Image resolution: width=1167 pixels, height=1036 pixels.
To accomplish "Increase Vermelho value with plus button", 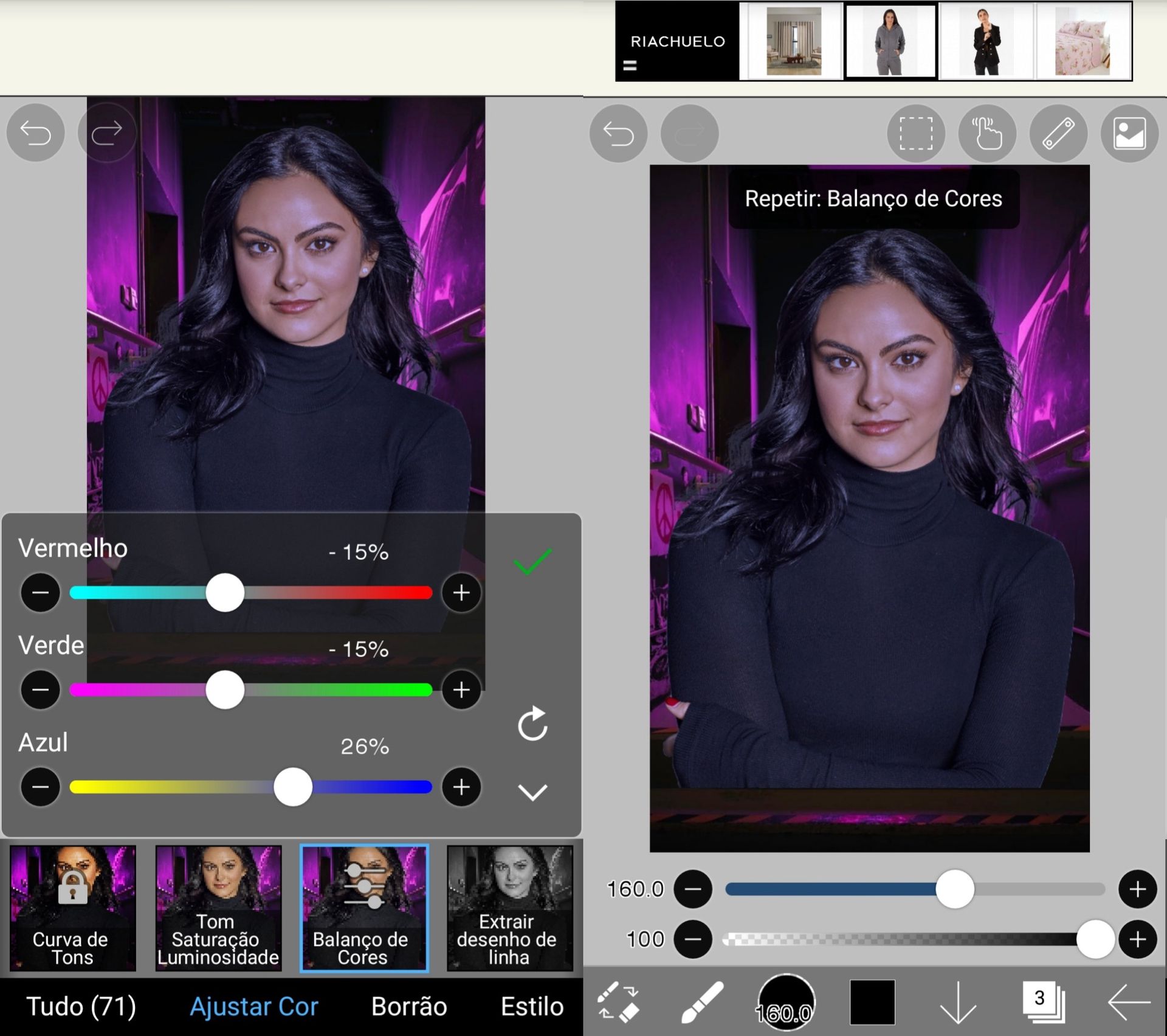I will point(461,592).
